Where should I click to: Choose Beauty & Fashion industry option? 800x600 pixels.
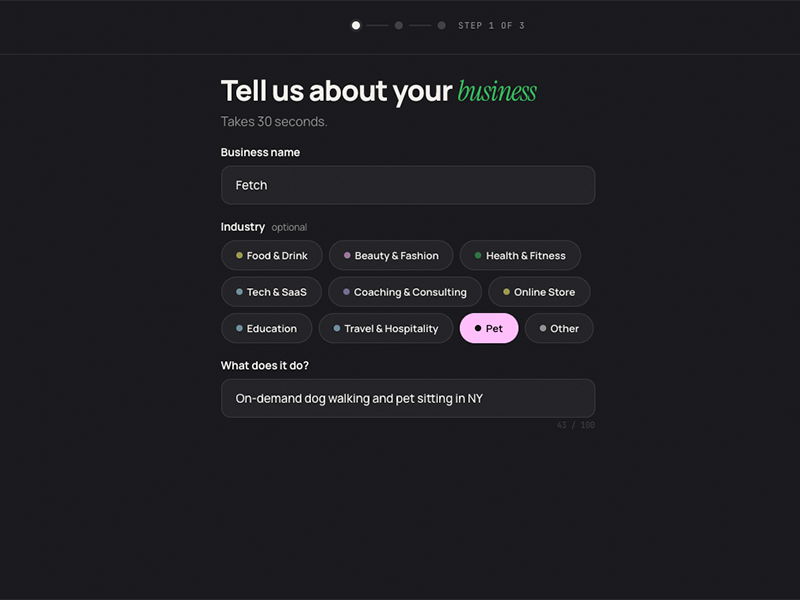[391, 256]
